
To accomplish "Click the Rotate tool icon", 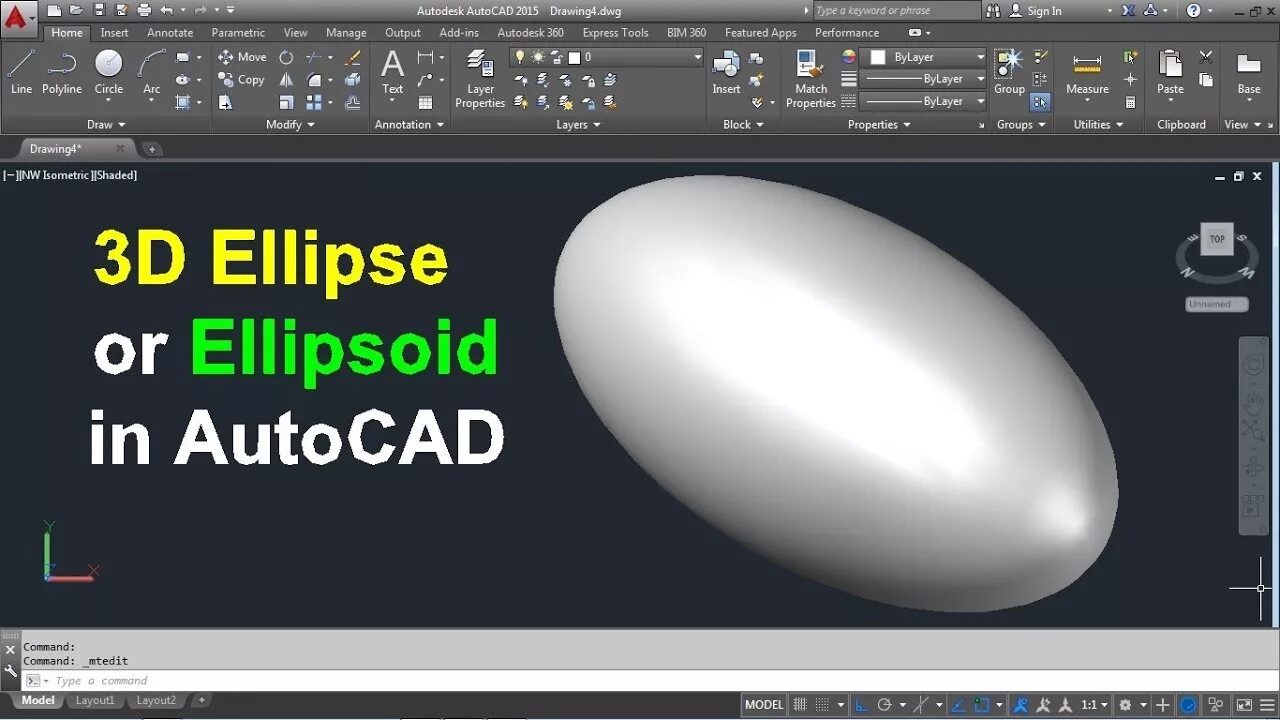I will (x=287, y=57).
